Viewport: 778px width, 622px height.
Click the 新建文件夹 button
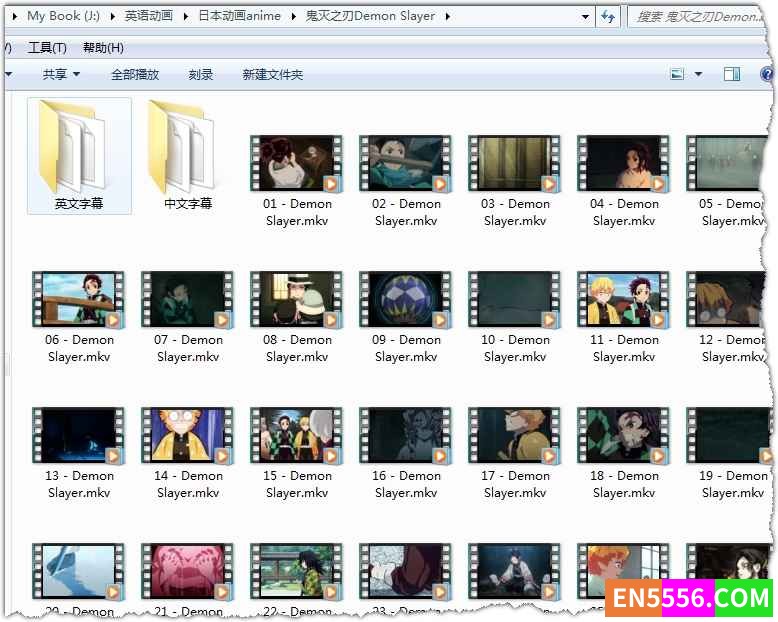click(x=272, y=74)
